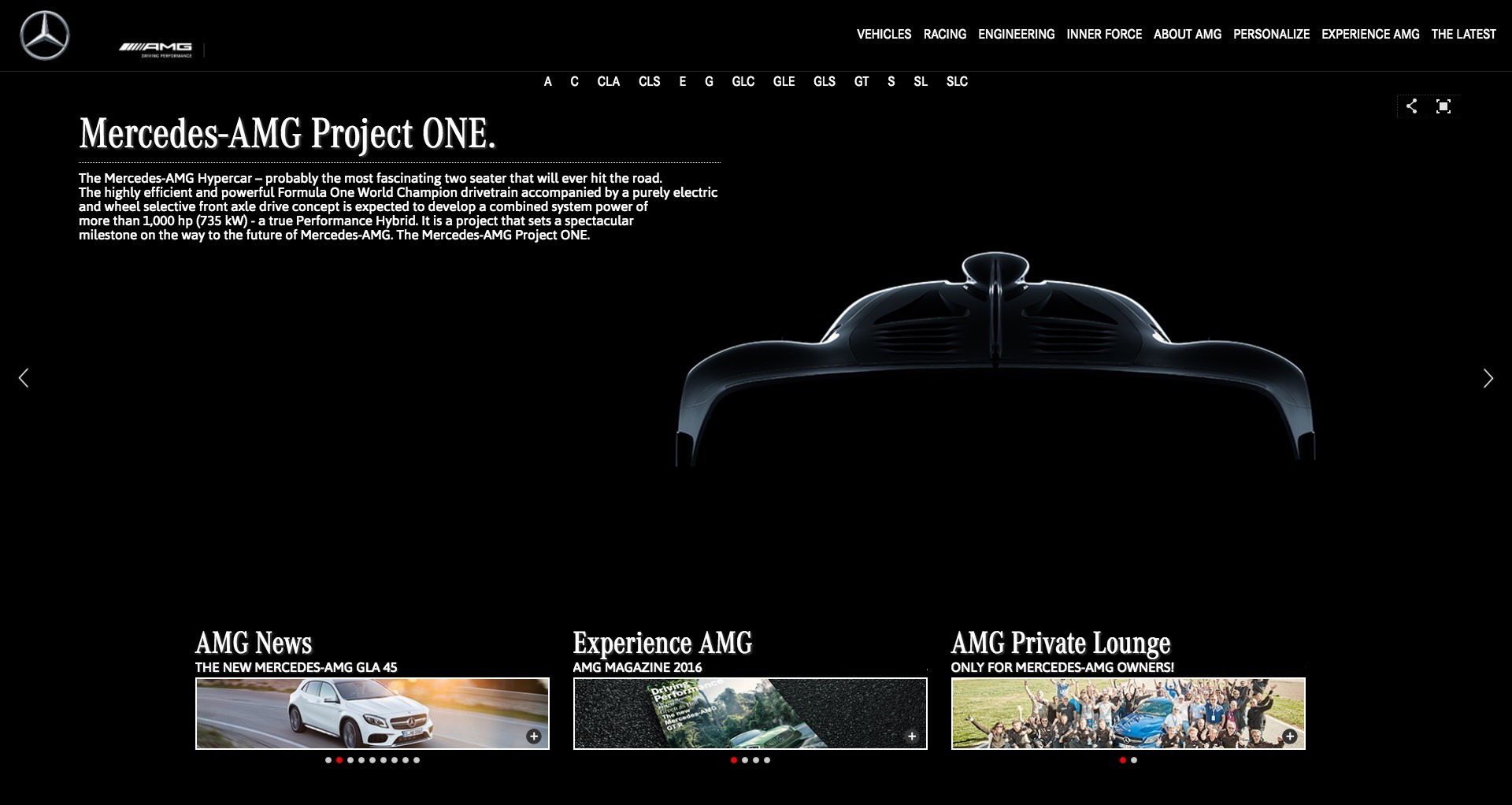Click plus icon on AMG Magazine thumbnail

point(912,736)
